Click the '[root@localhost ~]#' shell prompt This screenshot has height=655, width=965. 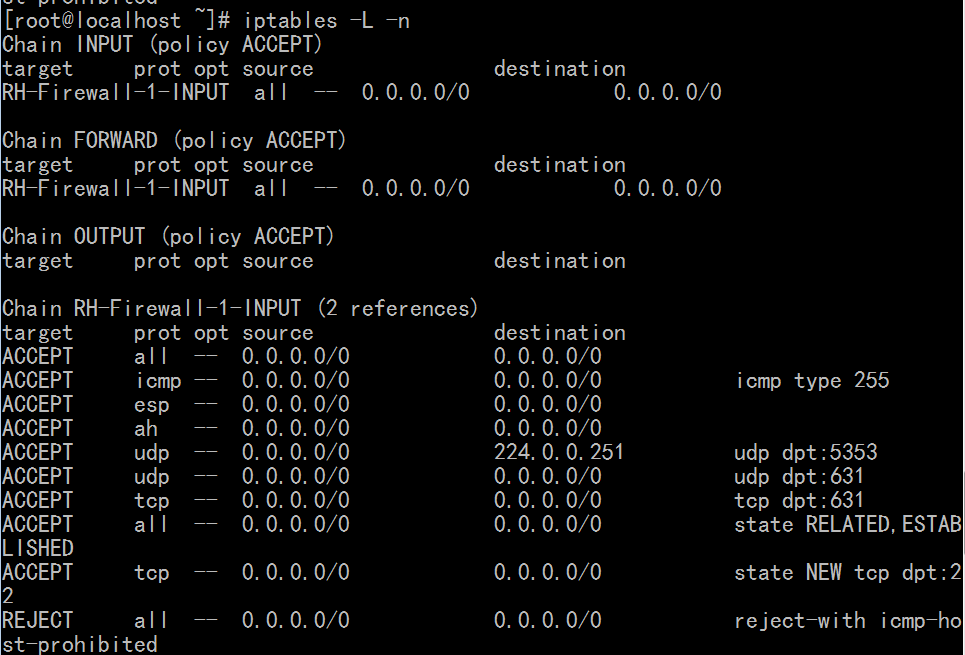tap(116, 21)
